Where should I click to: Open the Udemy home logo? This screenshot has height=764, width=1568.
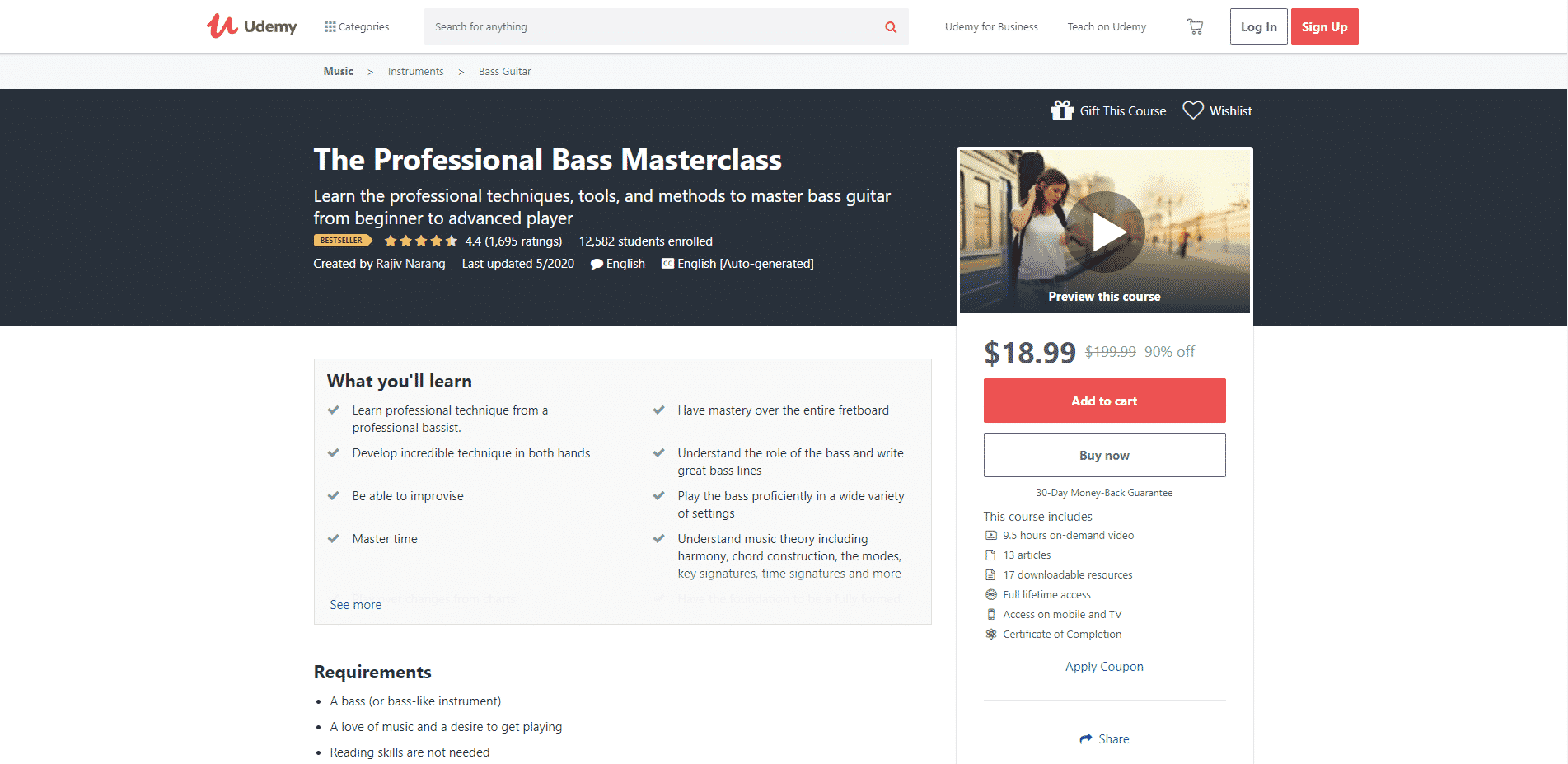(252, 26)
